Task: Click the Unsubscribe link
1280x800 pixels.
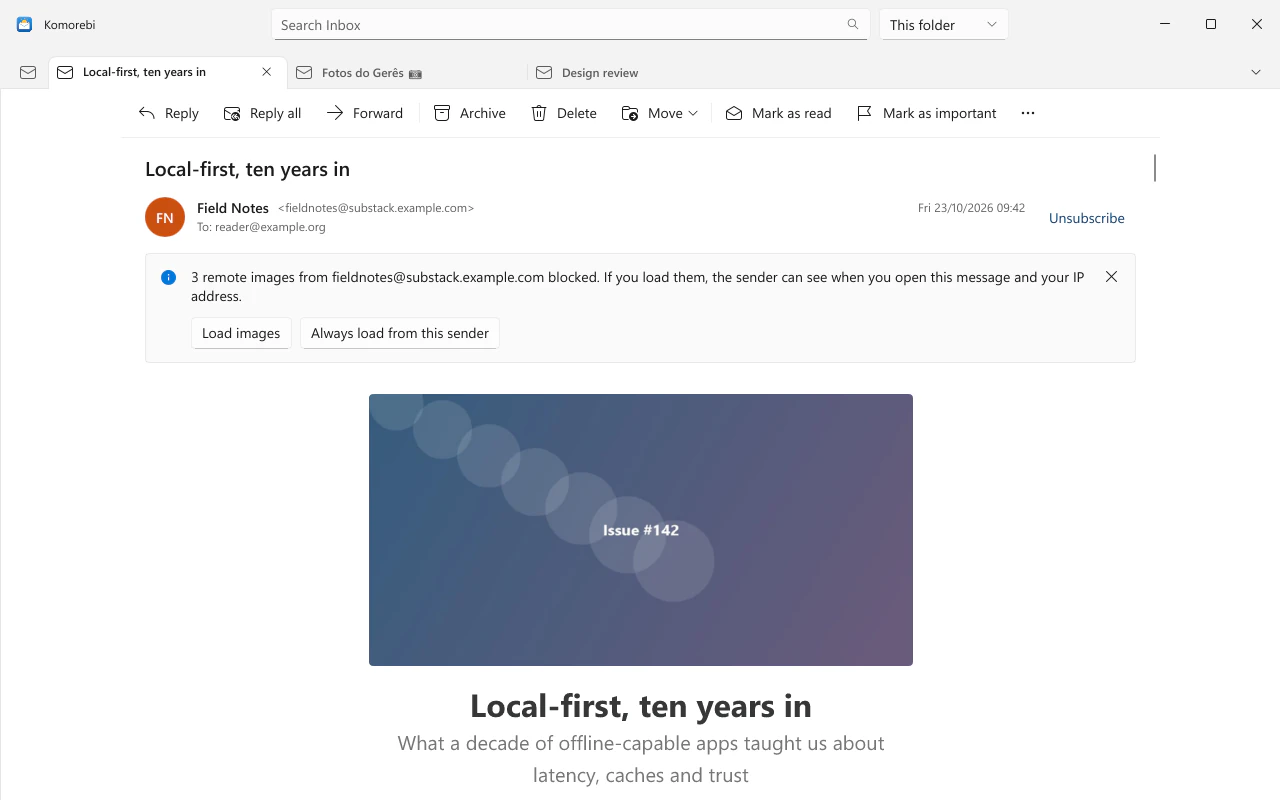Action: (1086, 218)
